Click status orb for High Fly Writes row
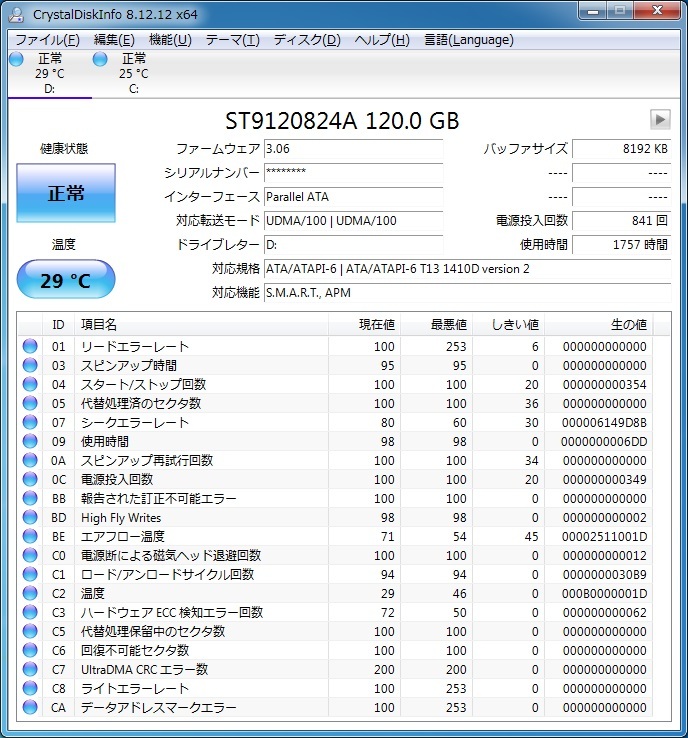688x738 pixels. tap(30, 518)
